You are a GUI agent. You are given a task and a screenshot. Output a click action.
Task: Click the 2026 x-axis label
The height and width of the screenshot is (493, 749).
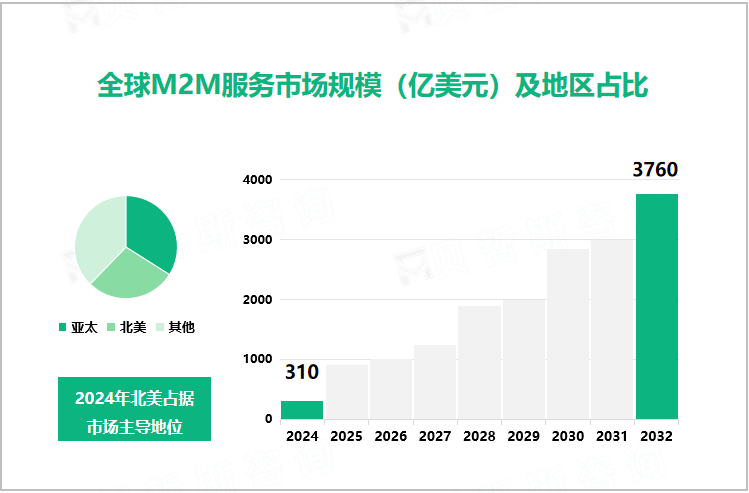391,436
